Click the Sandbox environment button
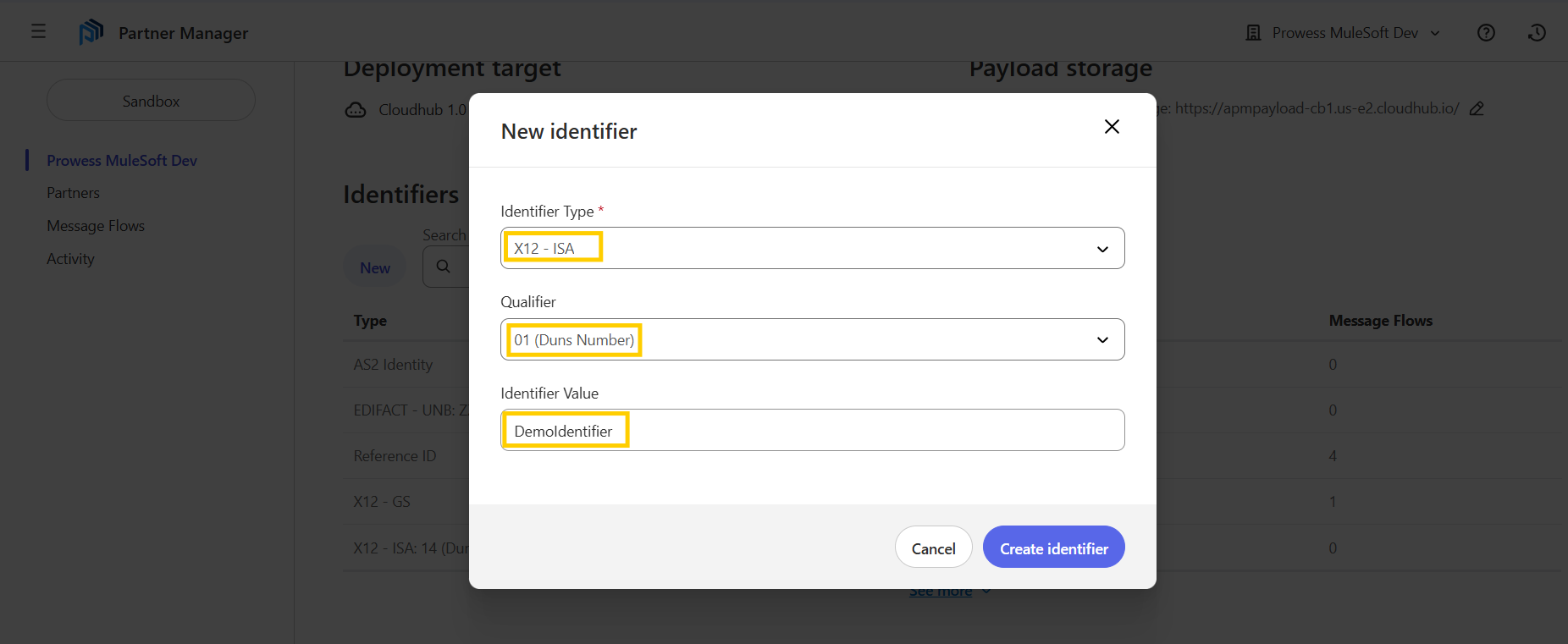Image resolution: width=1568 pixels, height=644 pixels. point(151,101)
